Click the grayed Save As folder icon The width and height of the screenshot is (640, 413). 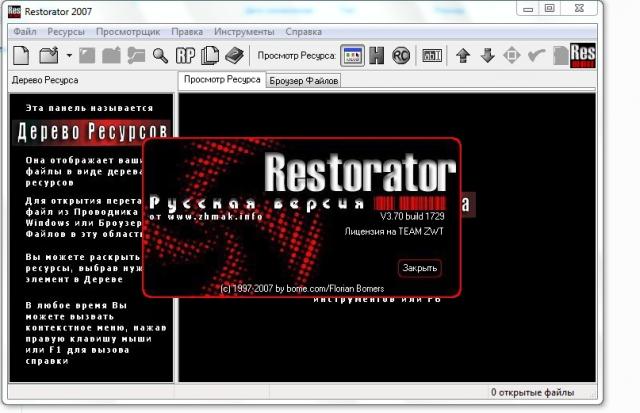(x=111, y=56)
